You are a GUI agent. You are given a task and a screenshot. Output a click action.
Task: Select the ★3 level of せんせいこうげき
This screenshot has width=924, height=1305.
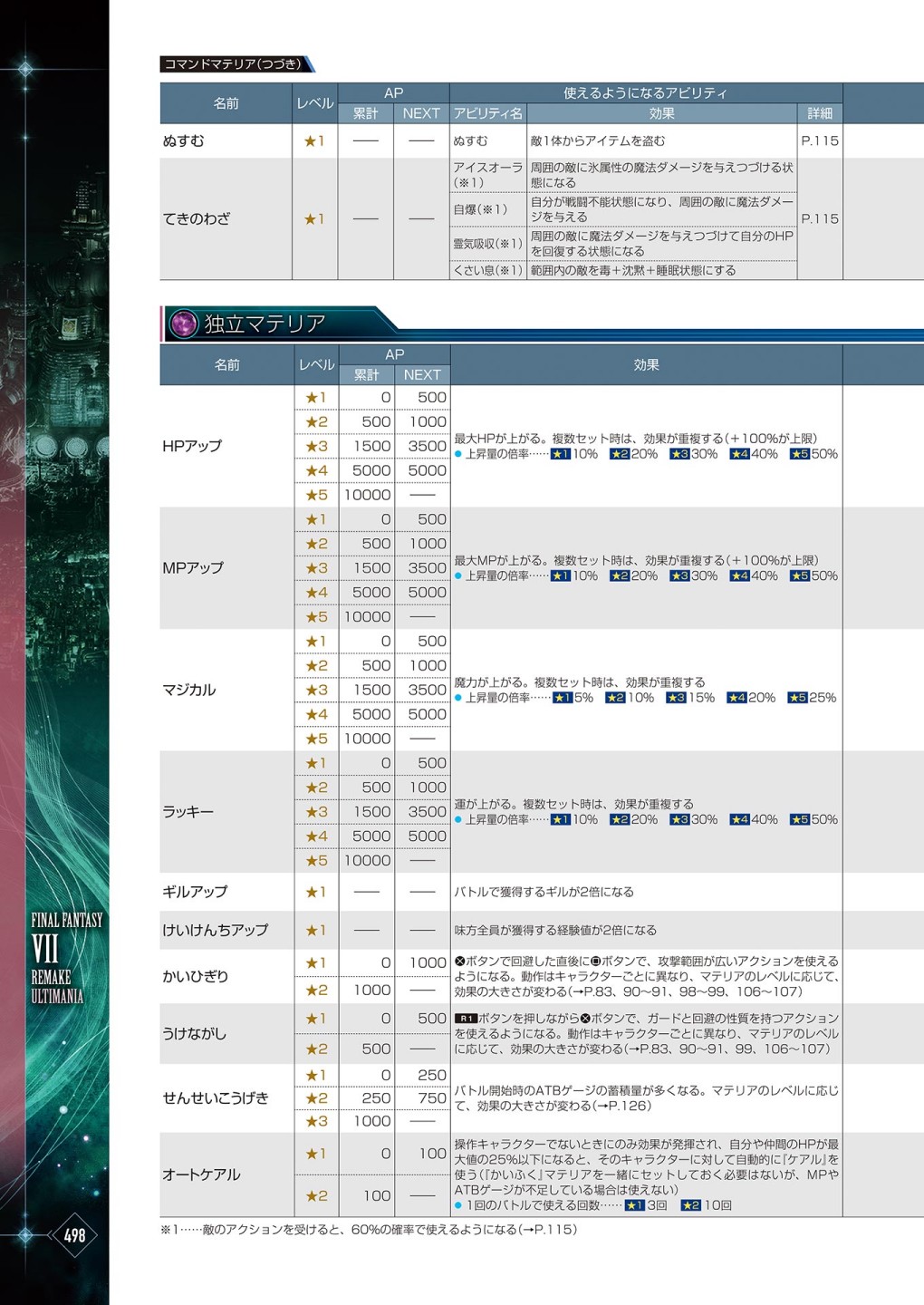316,1121
